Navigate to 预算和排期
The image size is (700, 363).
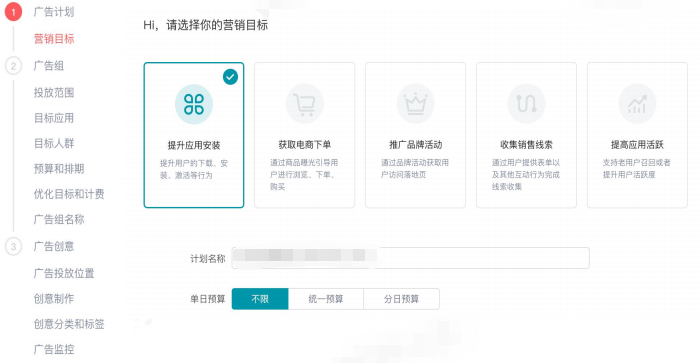pos(59,169)
